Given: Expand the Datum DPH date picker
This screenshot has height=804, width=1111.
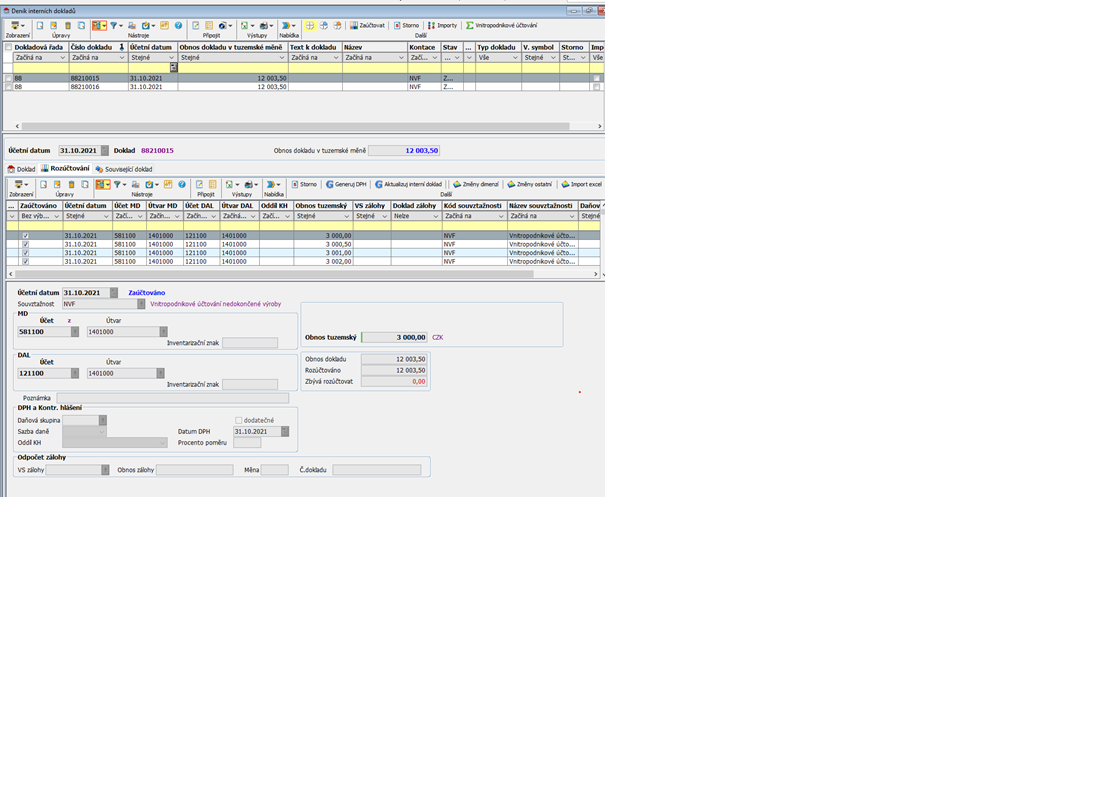Looking at the screenshot, I should [285, 431].
